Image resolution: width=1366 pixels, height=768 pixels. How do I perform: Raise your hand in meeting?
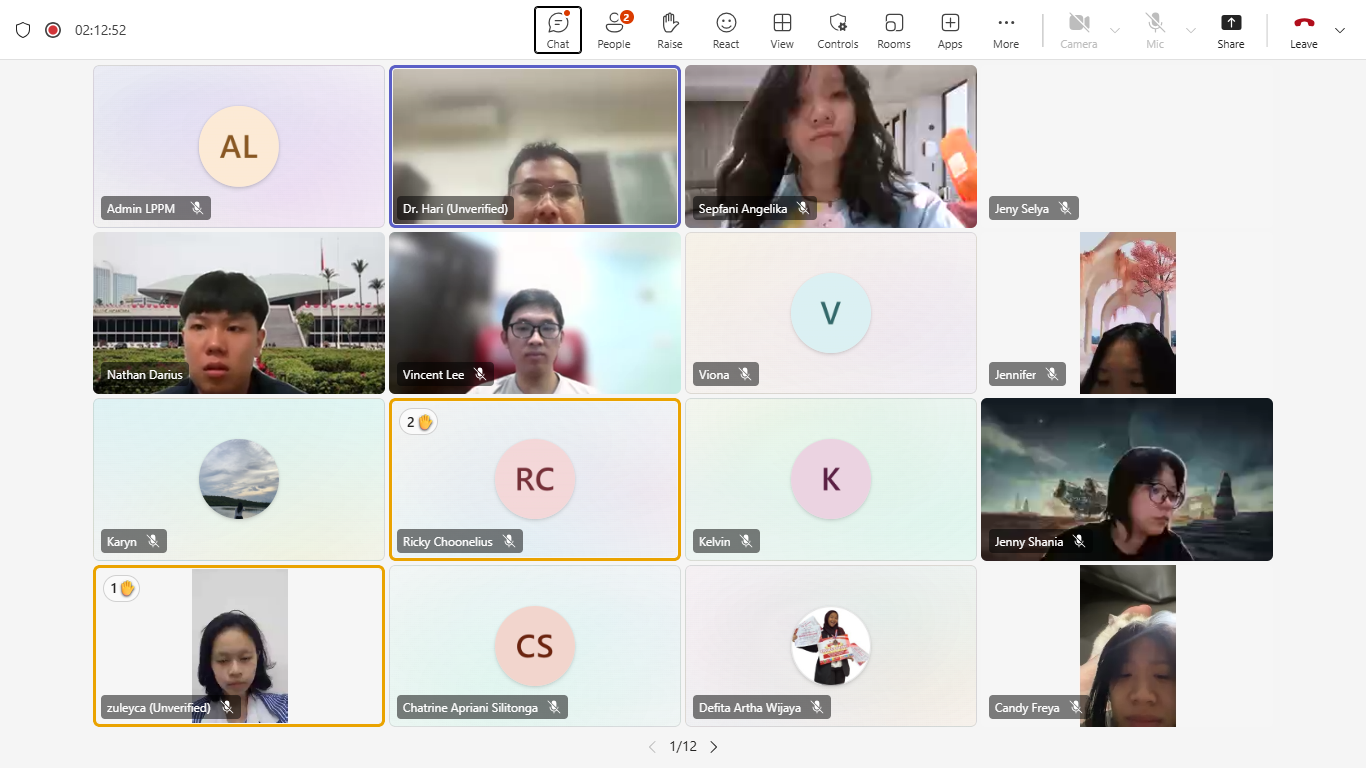(x=670, y=30)
